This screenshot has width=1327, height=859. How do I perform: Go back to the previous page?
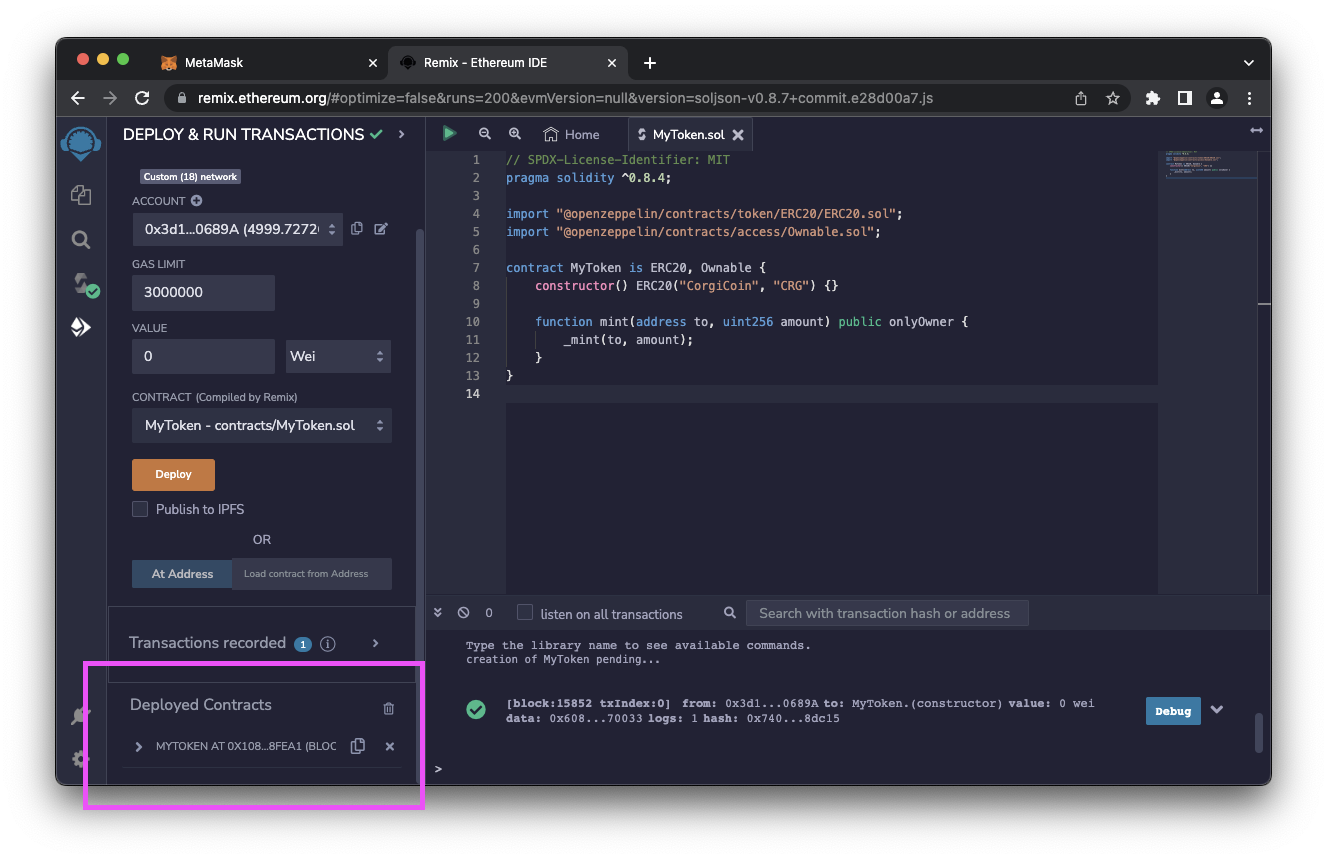click(78, 98)
